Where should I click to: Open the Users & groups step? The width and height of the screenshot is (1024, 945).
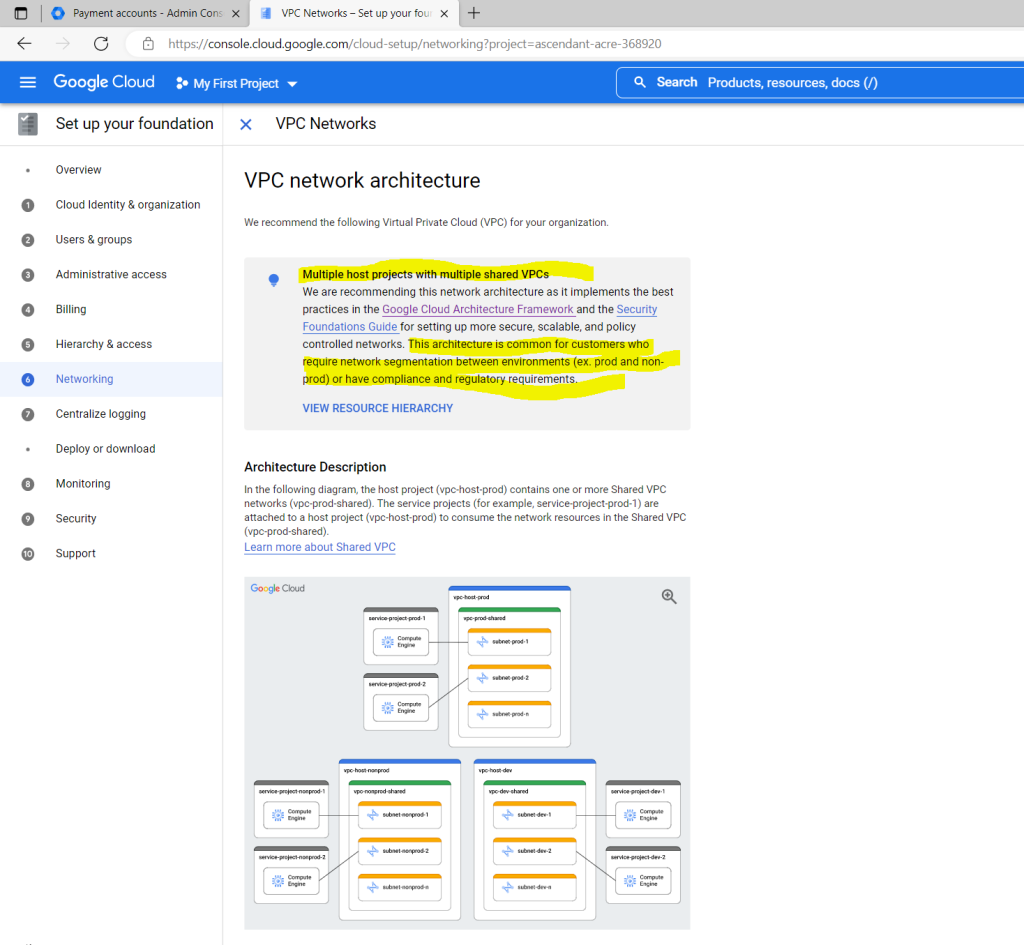click(94, 240)
